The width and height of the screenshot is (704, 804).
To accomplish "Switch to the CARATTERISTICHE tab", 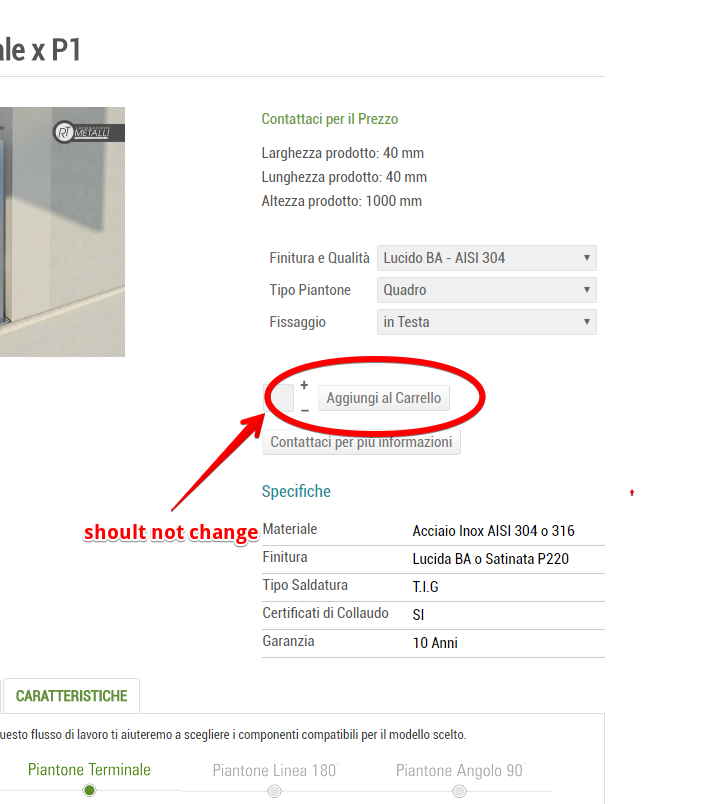I will click(x=71, y=696).
